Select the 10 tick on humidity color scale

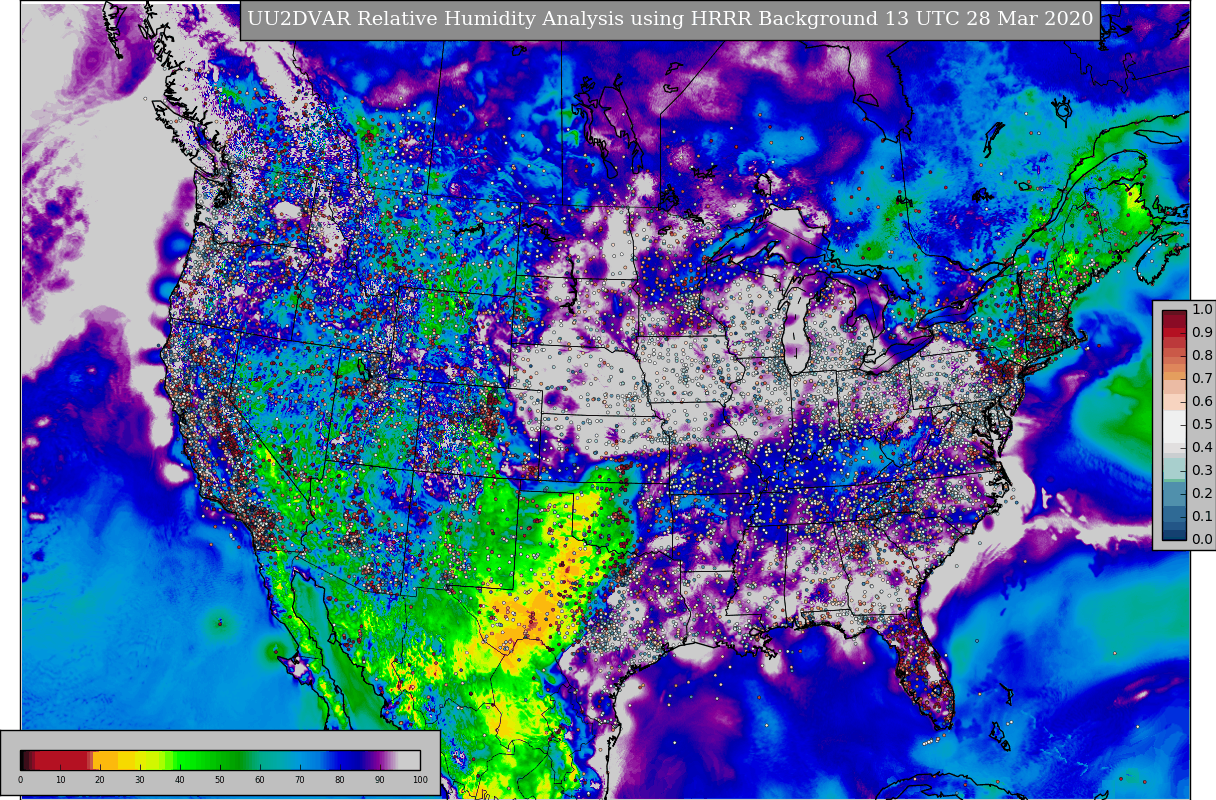click(x=60, y=780)
